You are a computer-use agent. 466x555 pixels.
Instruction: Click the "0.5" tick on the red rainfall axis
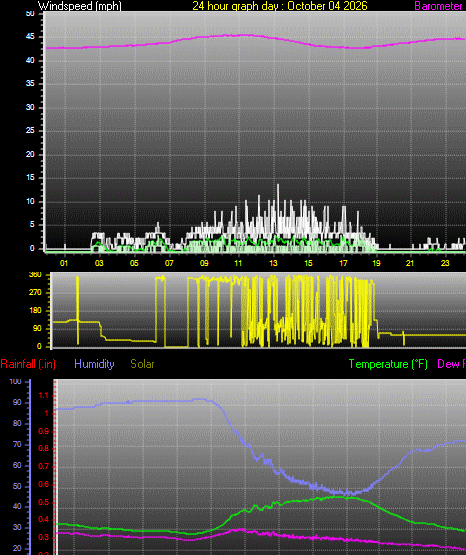click(x=43, y=503)
